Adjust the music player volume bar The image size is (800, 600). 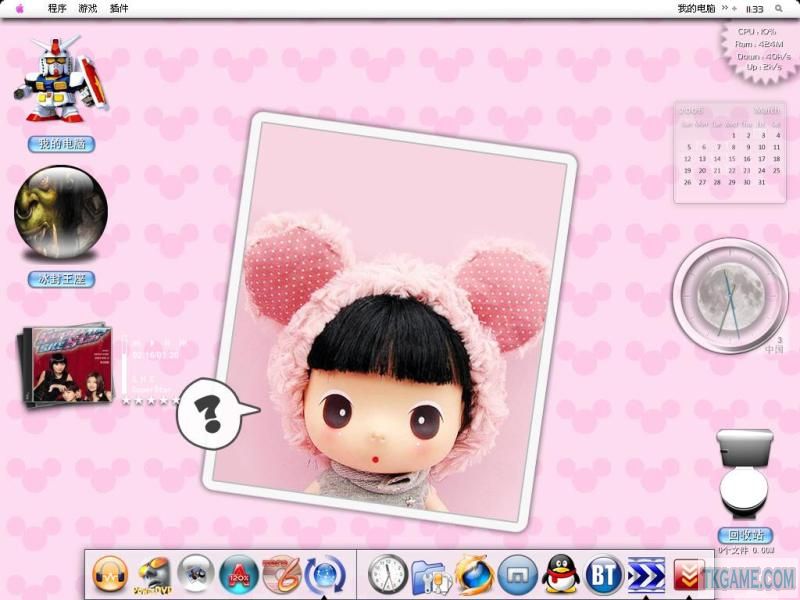point(124,366)
